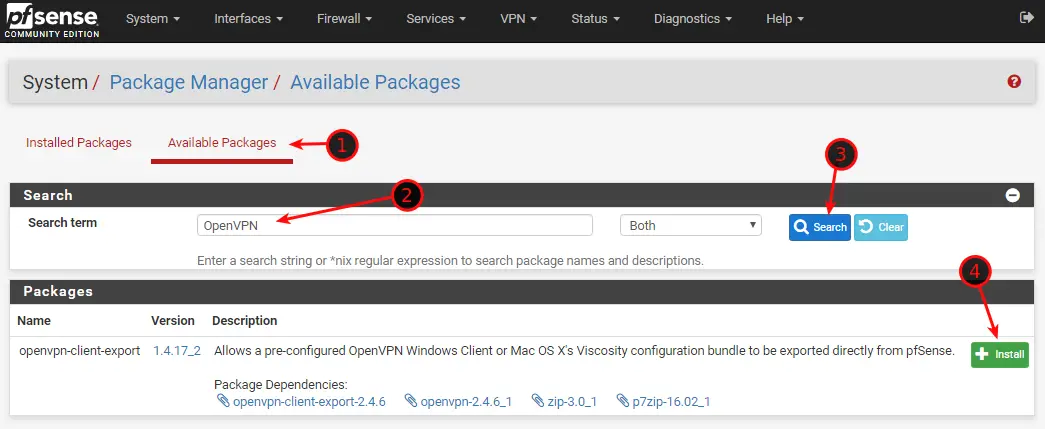Open the Package Manager breadcrumb link
The height and width of the screenshot is (429, 1045).
[x=188, y=82]
